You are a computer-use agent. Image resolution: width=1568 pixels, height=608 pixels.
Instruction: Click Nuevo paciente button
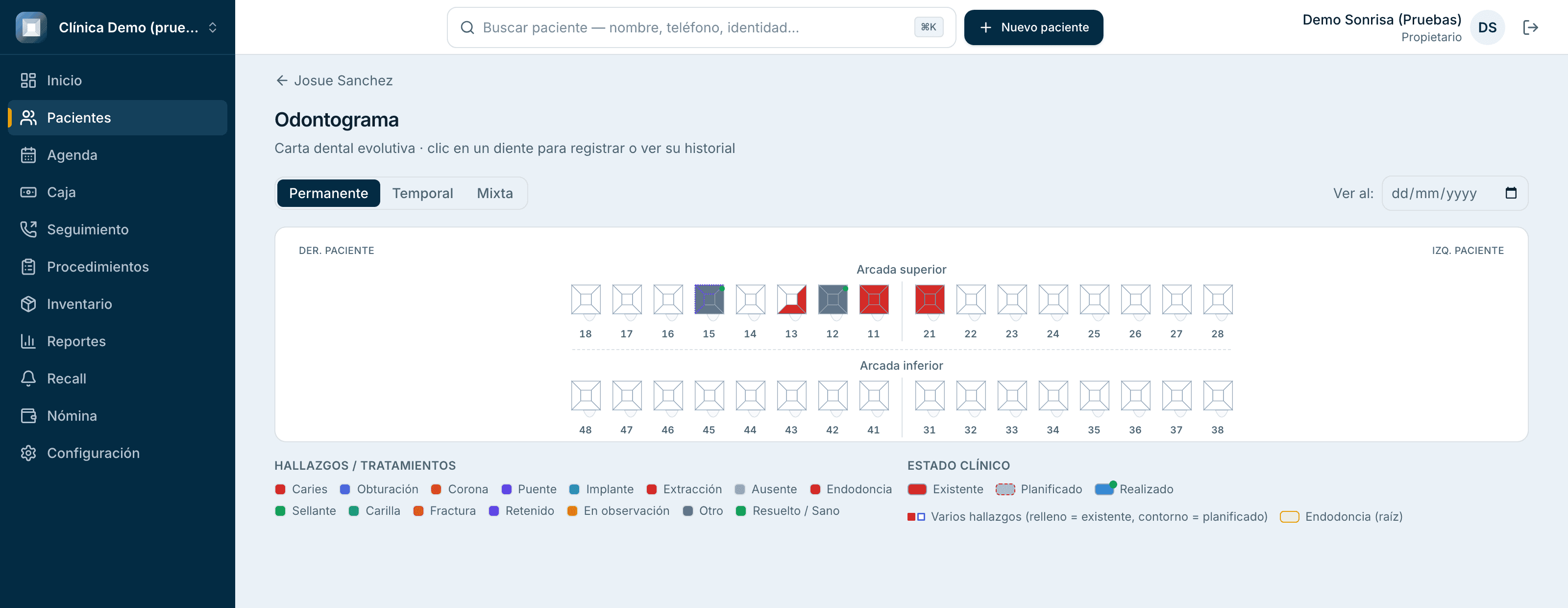(x=1033, y=27)
